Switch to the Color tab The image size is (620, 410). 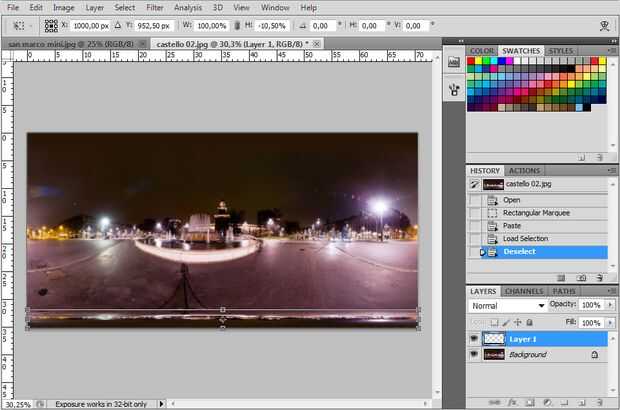482,51
